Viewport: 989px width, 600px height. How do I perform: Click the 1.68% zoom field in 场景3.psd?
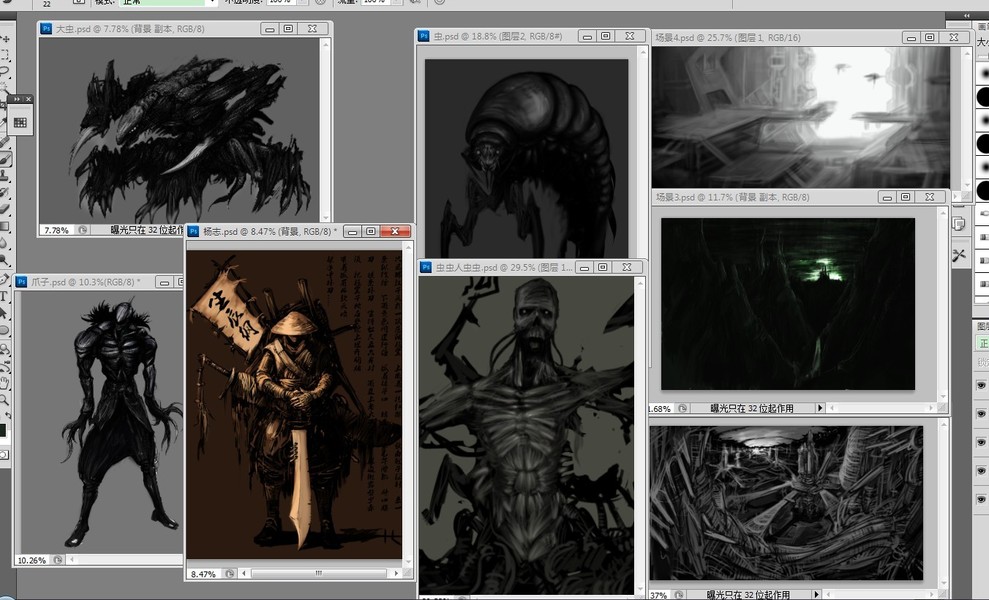click(660, 409)
